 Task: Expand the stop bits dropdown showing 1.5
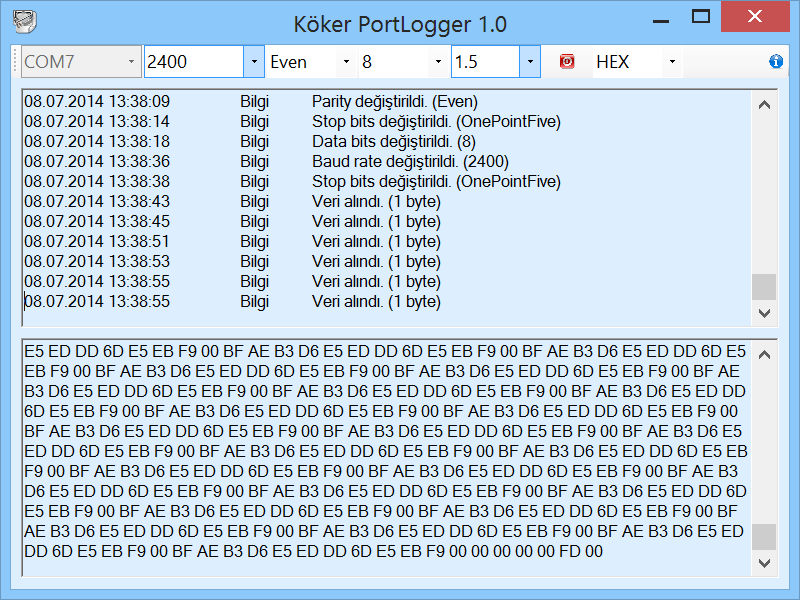[528, 61]
